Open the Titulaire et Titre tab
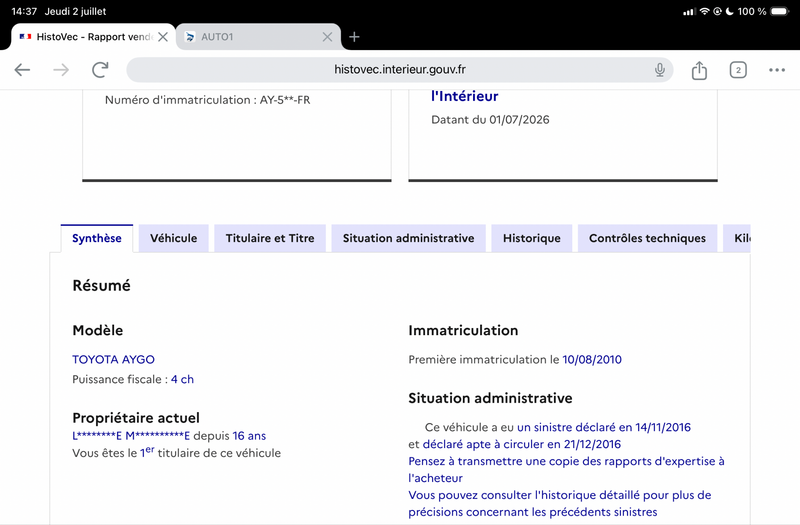 click(x=270, y=238)
